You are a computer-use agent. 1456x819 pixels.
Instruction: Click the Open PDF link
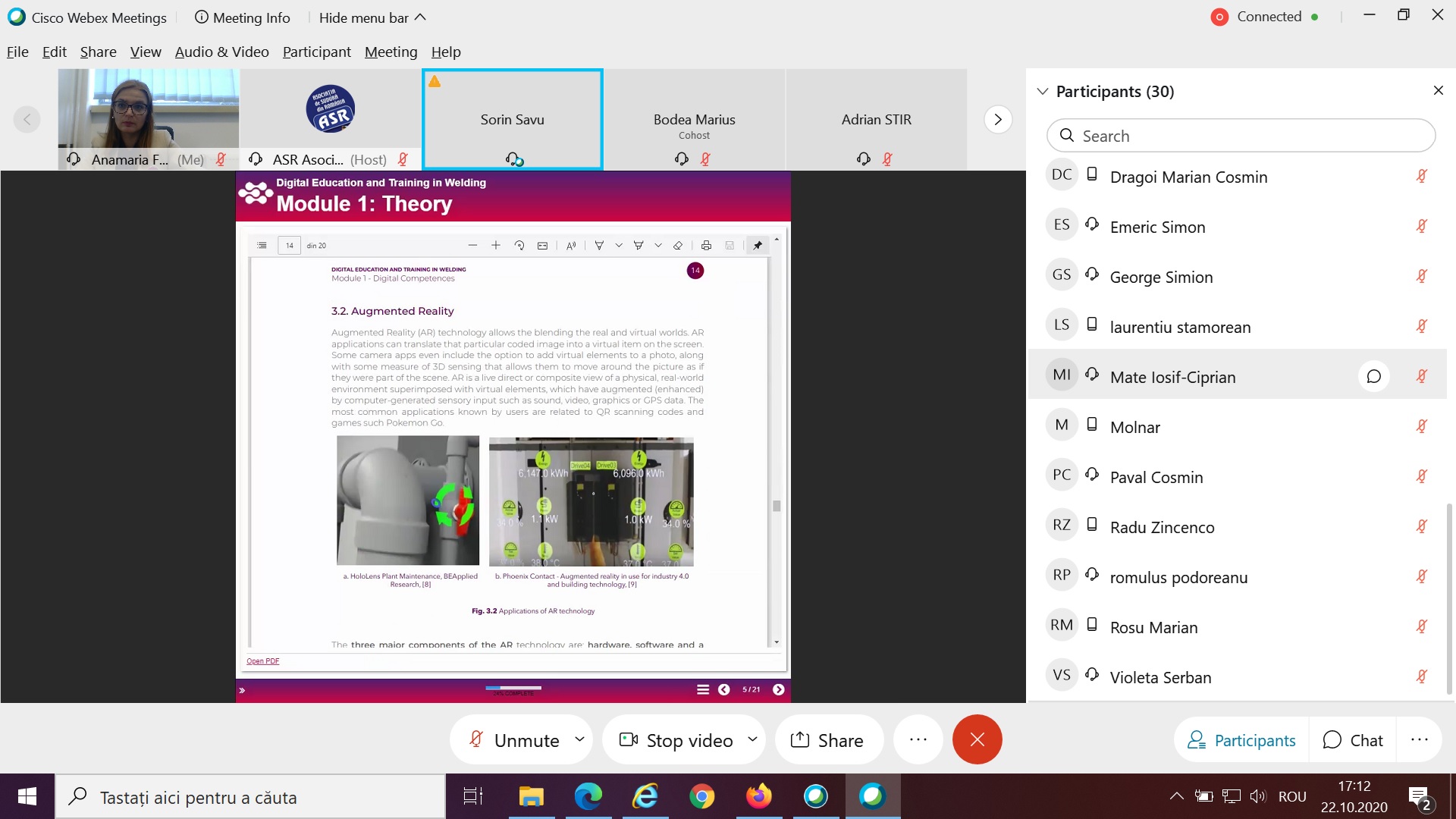[x=262, y=661]
